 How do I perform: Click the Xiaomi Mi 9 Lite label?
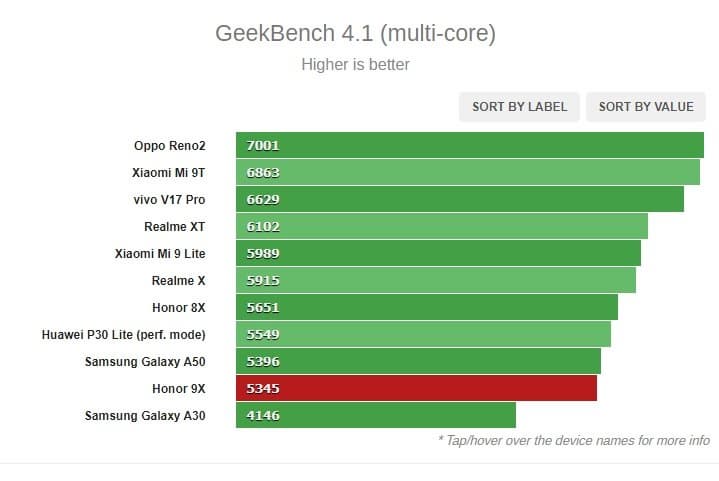coord(160,254)
